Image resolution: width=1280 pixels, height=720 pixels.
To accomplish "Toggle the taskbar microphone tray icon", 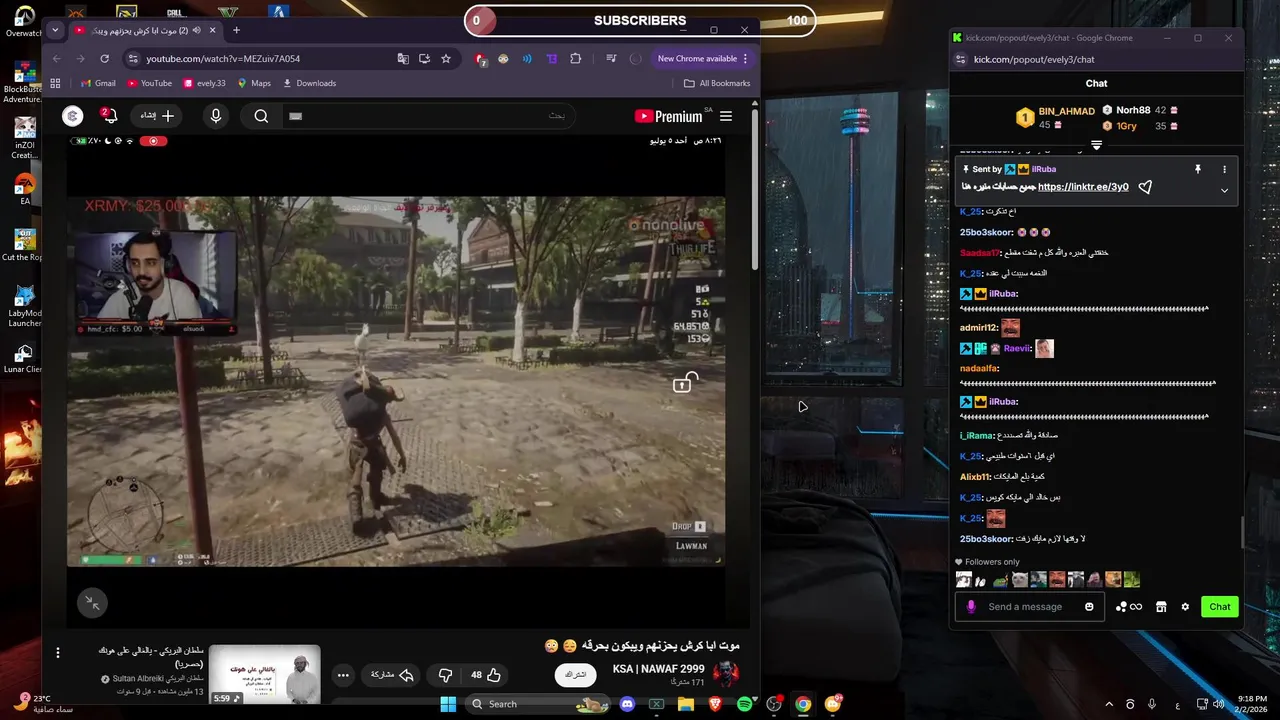I will point(1152,704).
